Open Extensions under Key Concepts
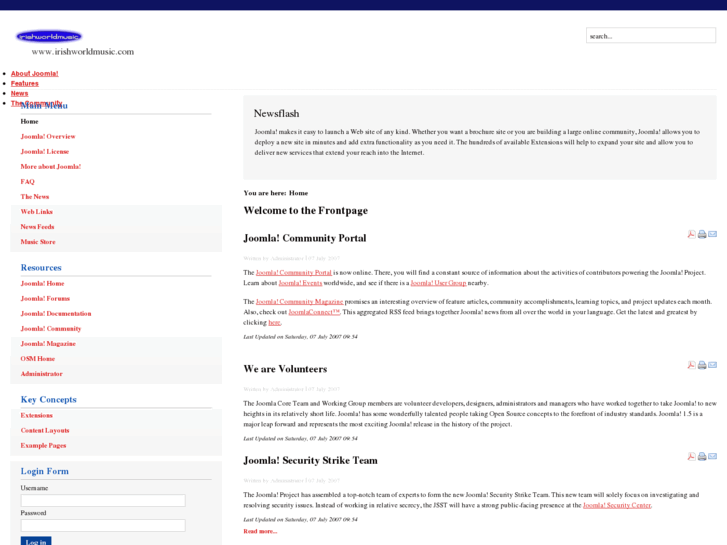This screenshot has width=727, height=545. [x=36, y=416]
